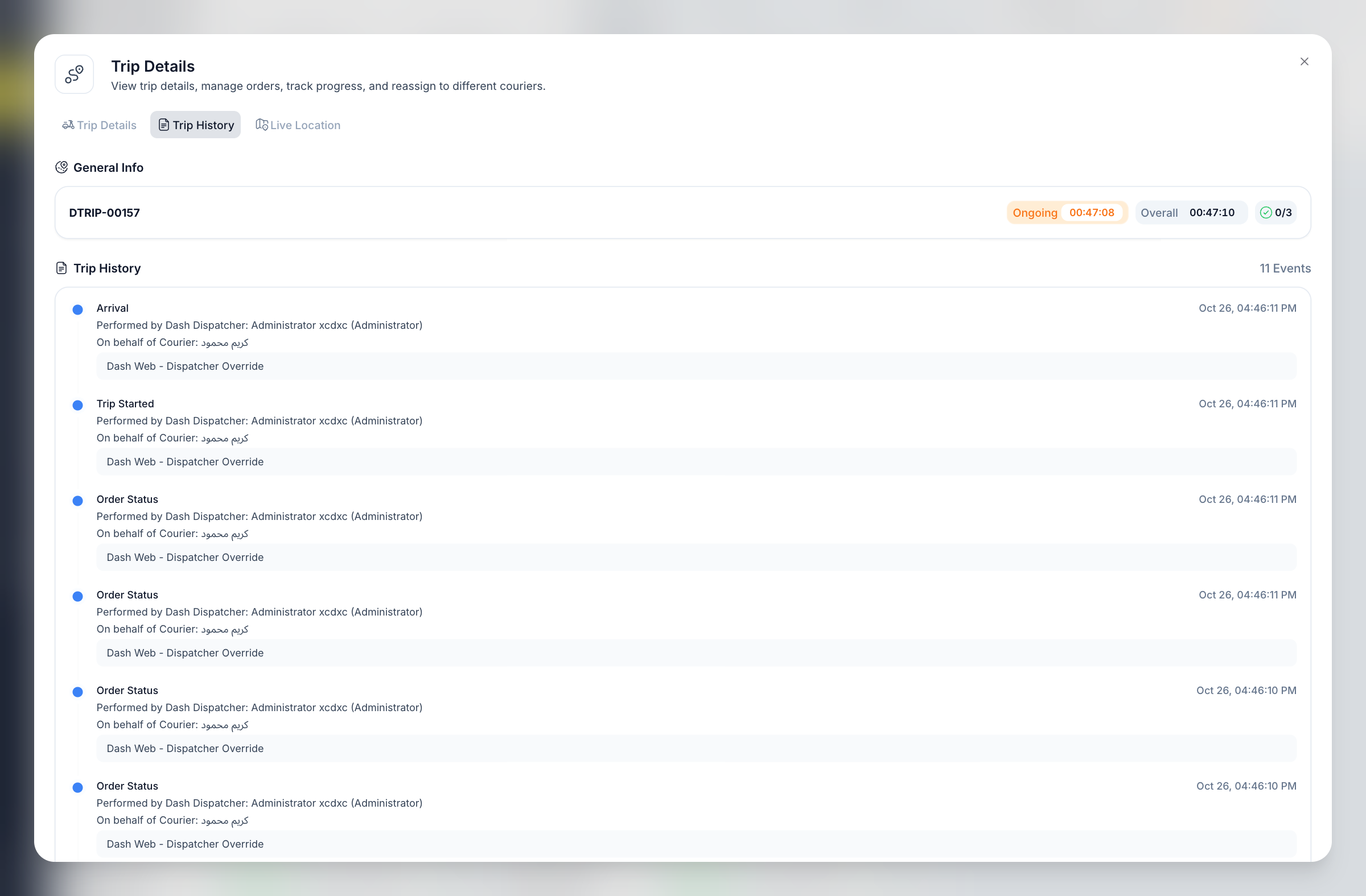
Task: Click the map pin icon on the Live Location tab
Action: (x=262, y=125)
